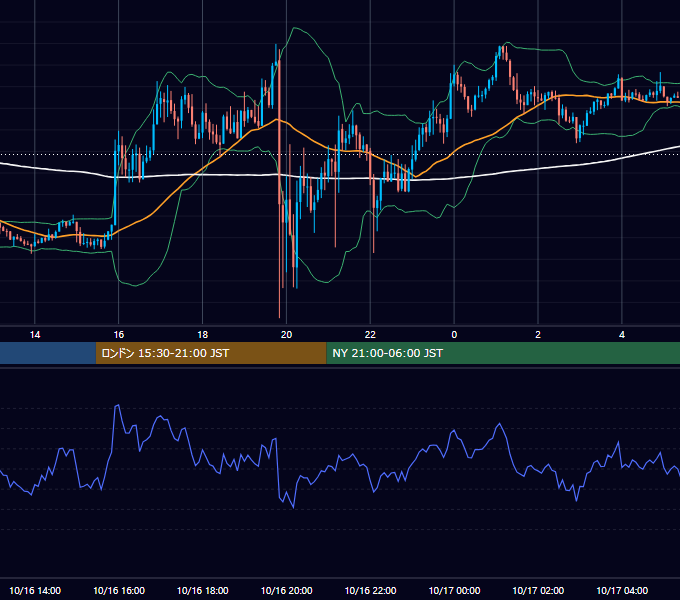Click the 10/16 20:00 date label
This screenshot has width=680, height=600.
(286, 590)
